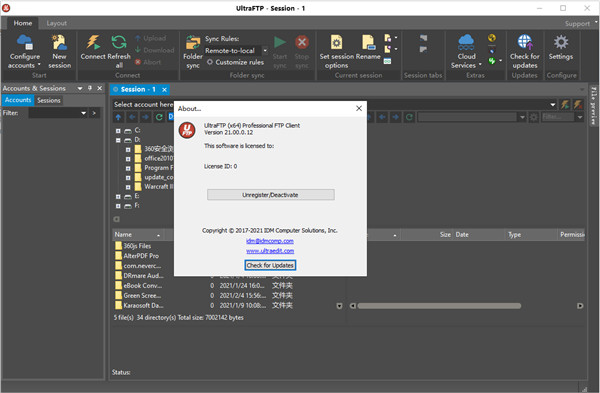This screenshot has width=600, height=393.
Task: Click the remote pane forward arrow
Action: (396, 117)
